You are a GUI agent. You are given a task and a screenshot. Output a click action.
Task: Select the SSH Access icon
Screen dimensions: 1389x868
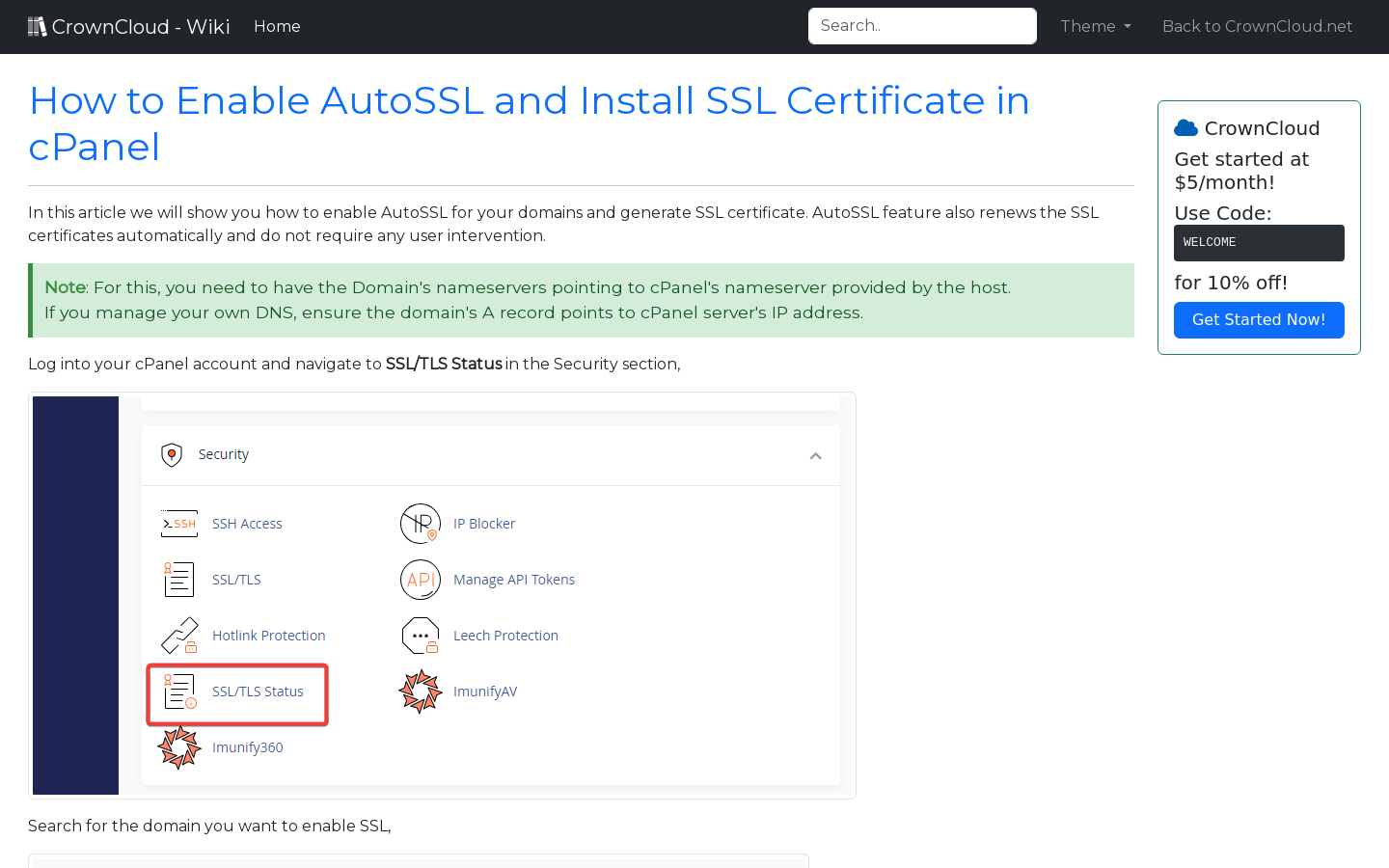coord(178,523)
